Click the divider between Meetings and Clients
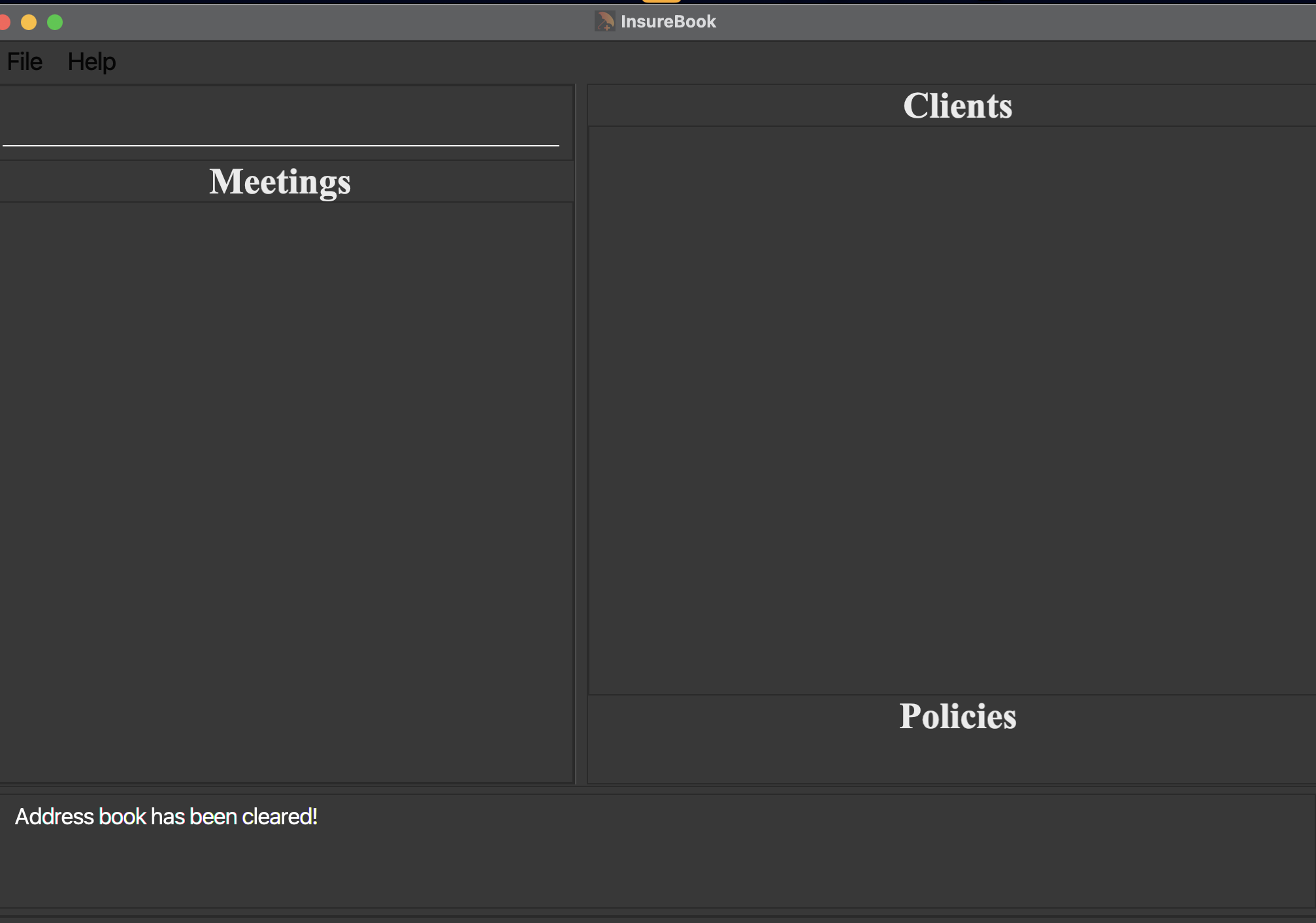The width and height of the screenshot is (1316, 923). coord(580,431)
